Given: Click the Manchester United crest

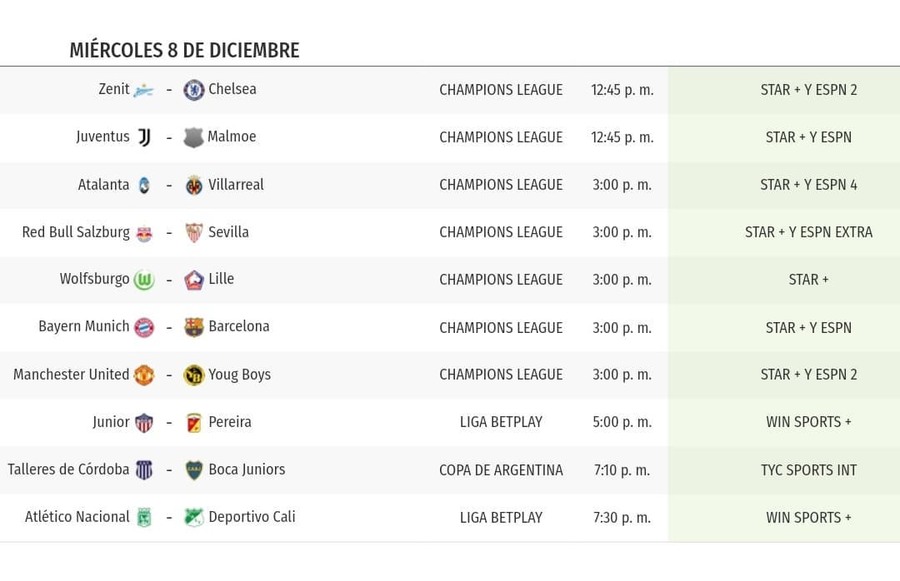Looking at the screenshot, I should [144, 375].
